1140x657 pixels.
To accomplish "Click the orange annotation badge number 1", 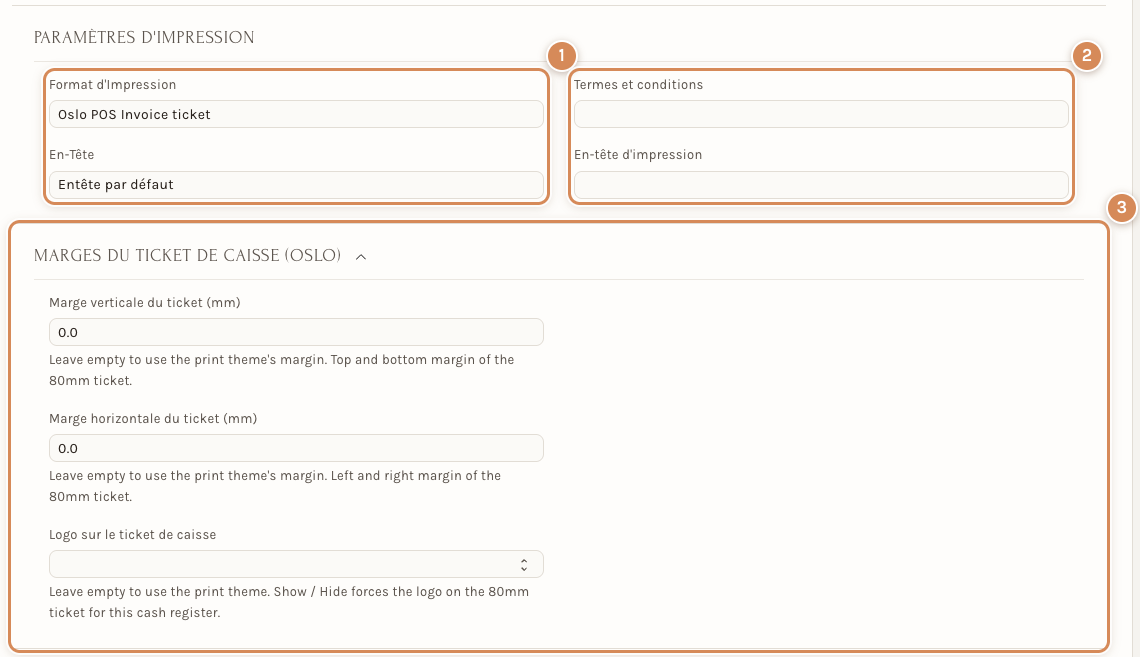I will coord(561,56).
